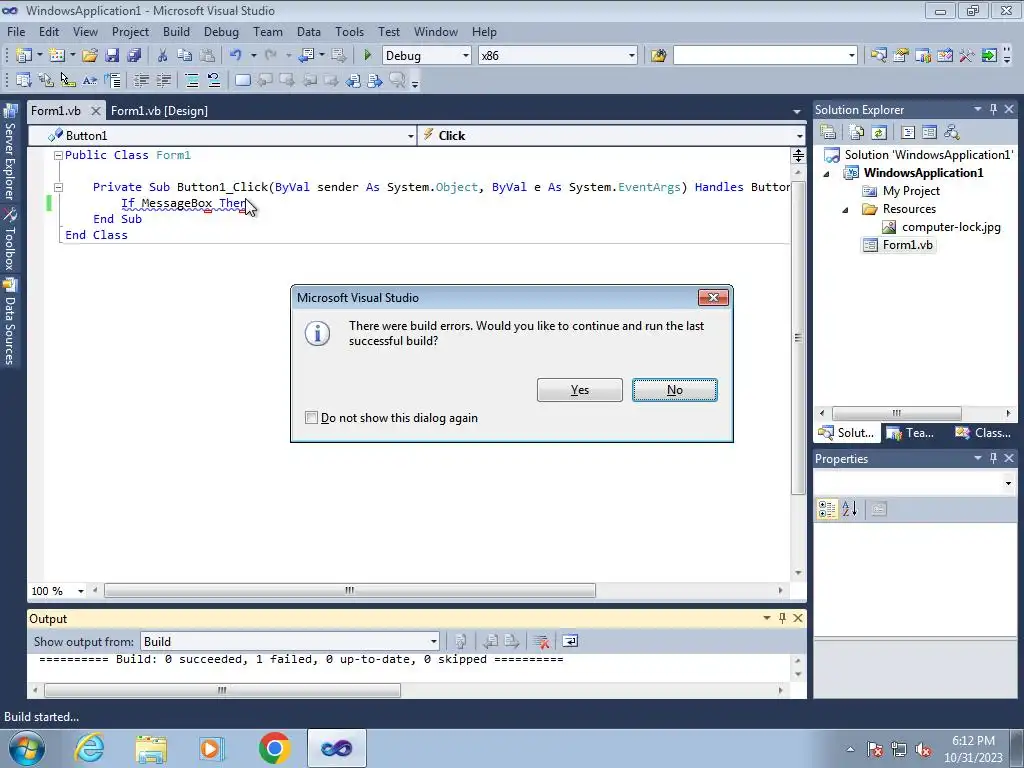Click the Properties Categorized view icon
The image size is (1024, 768).
tap(827, 509)
